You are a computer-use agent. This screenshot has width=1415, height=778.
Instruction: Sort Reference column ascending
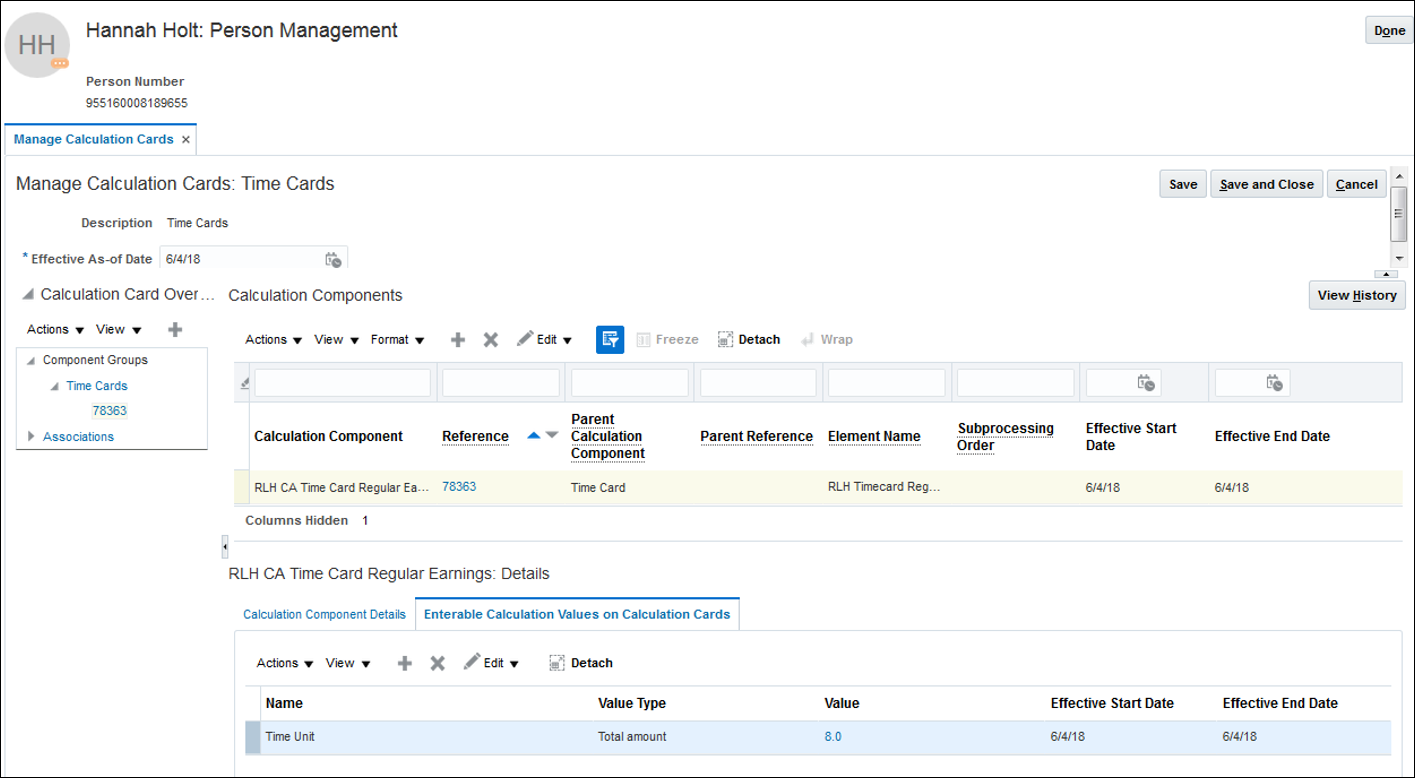(x=533, y=435)
